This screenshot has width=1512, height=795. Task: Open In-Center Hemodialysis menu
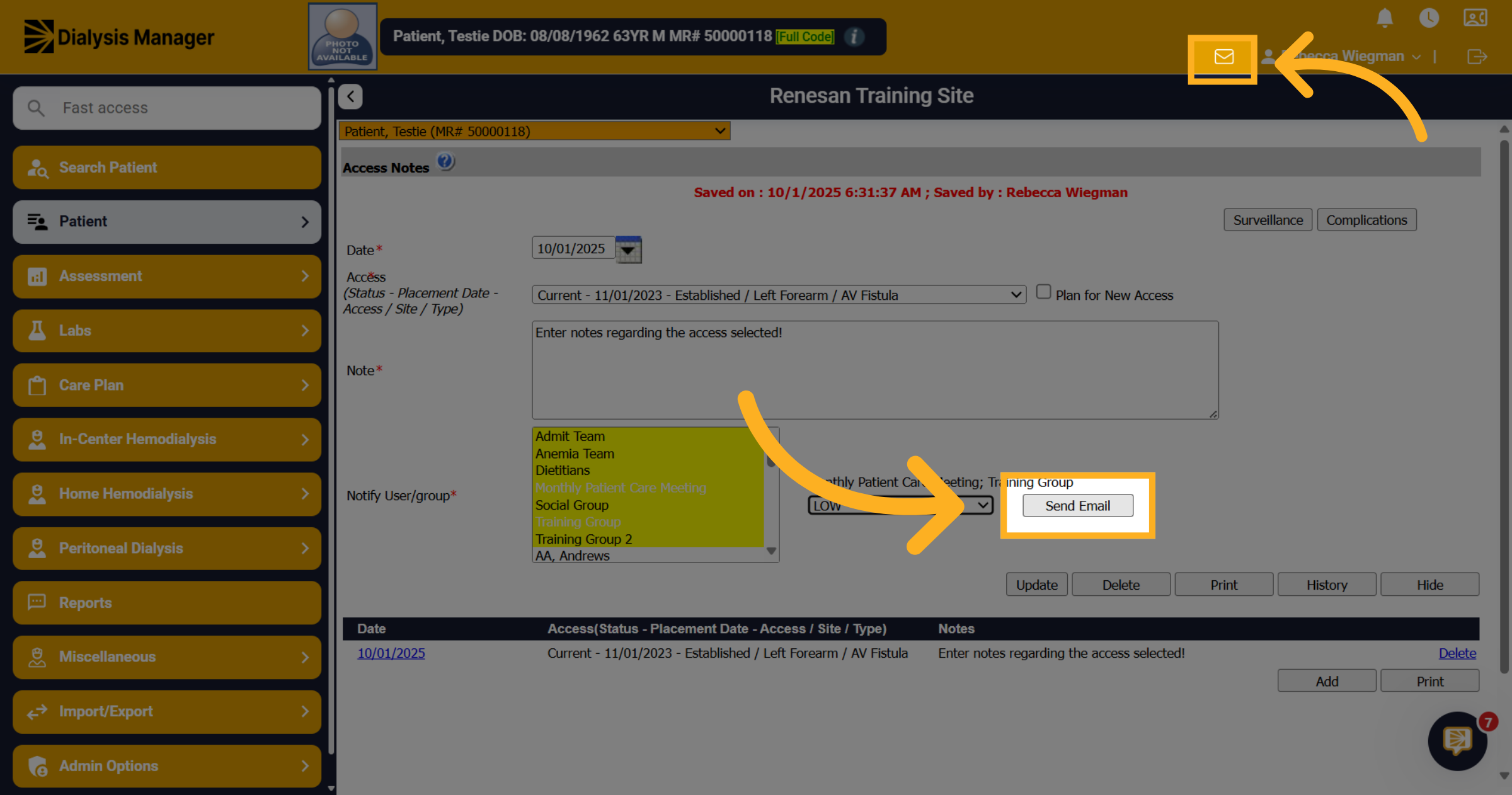pos(167,439)
